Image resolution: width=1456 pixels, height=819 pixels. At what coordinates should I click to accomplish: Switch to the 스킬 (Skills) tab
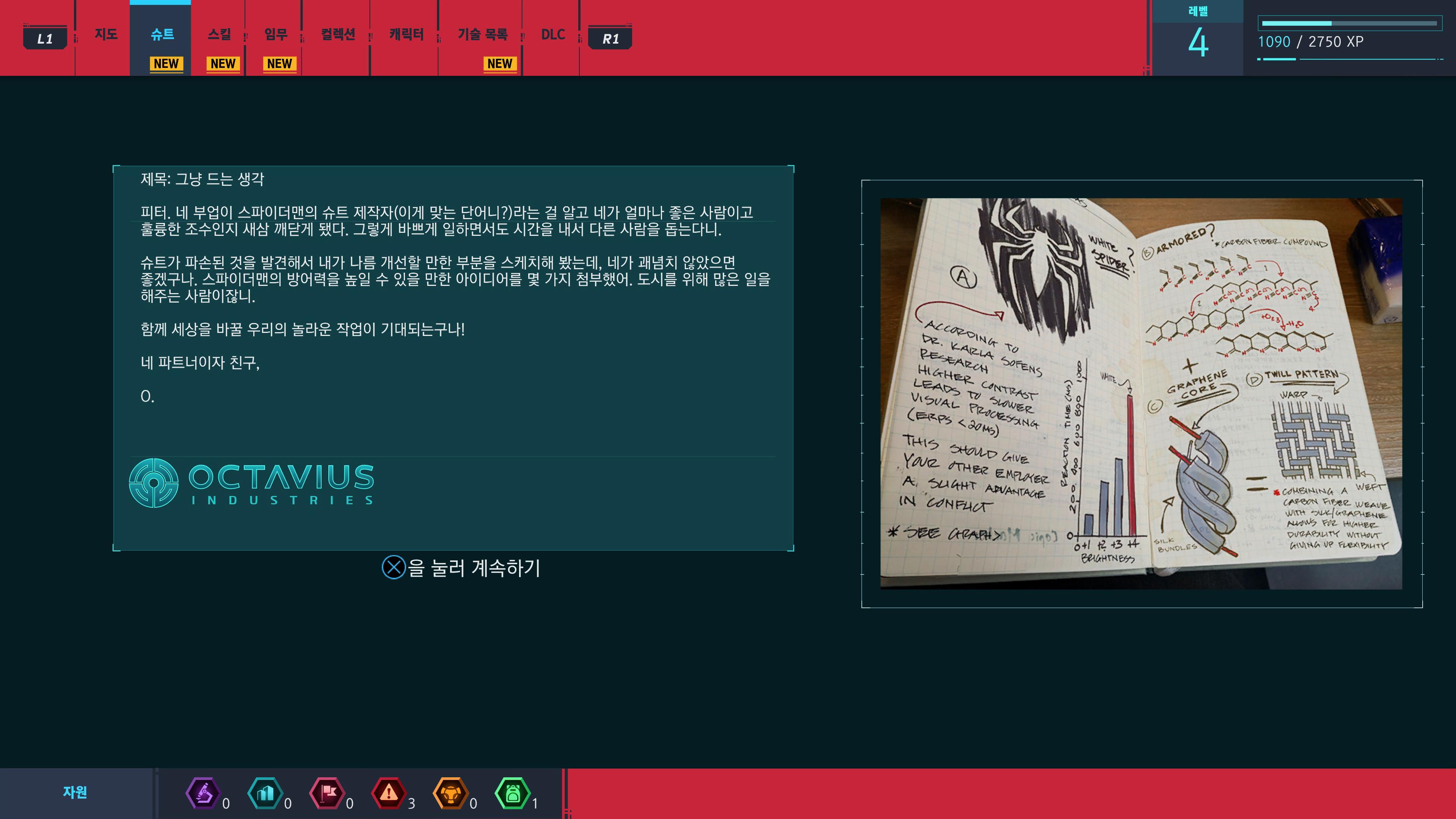219,35
